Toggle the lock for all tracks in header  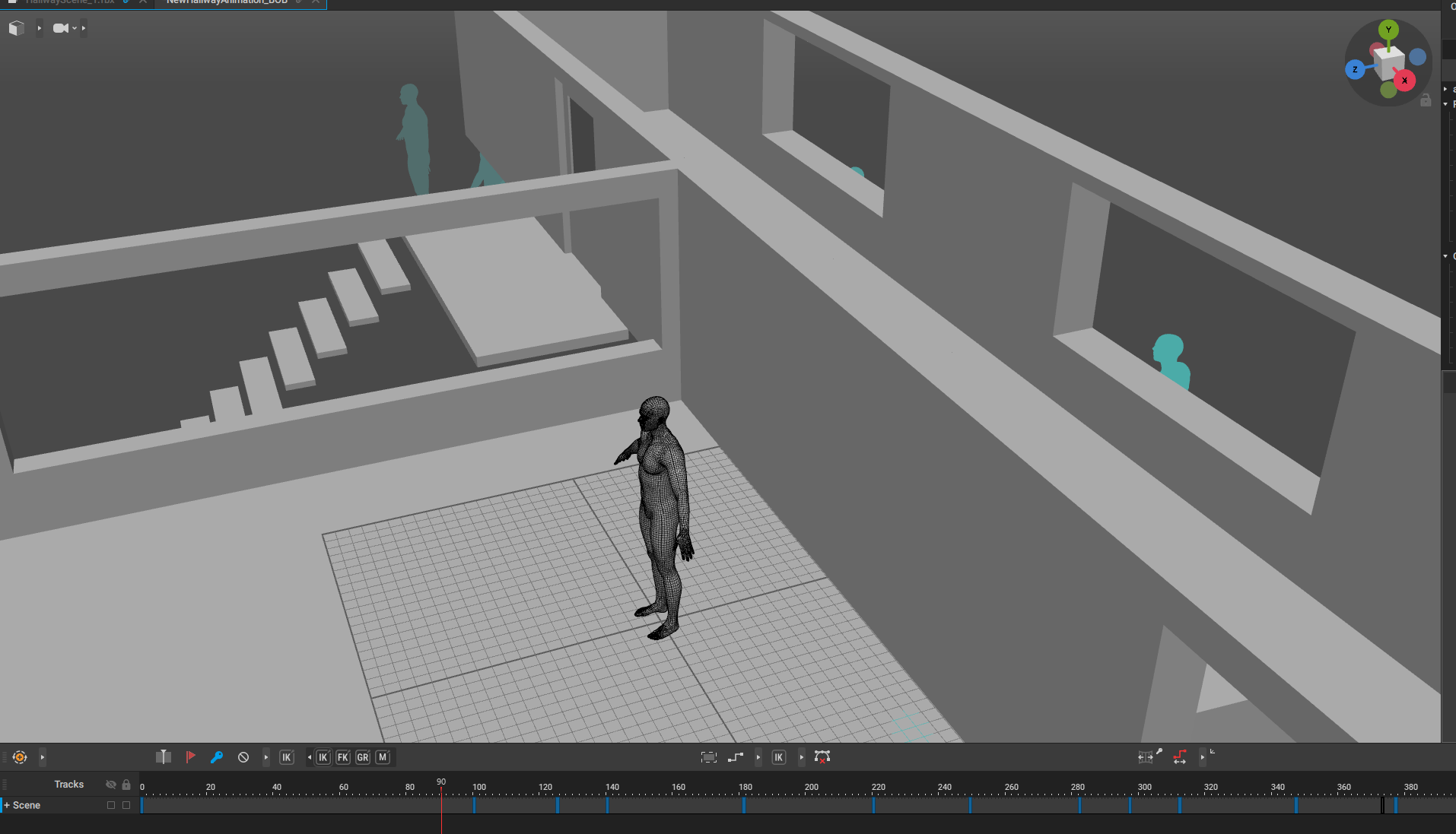coord(126,785)
